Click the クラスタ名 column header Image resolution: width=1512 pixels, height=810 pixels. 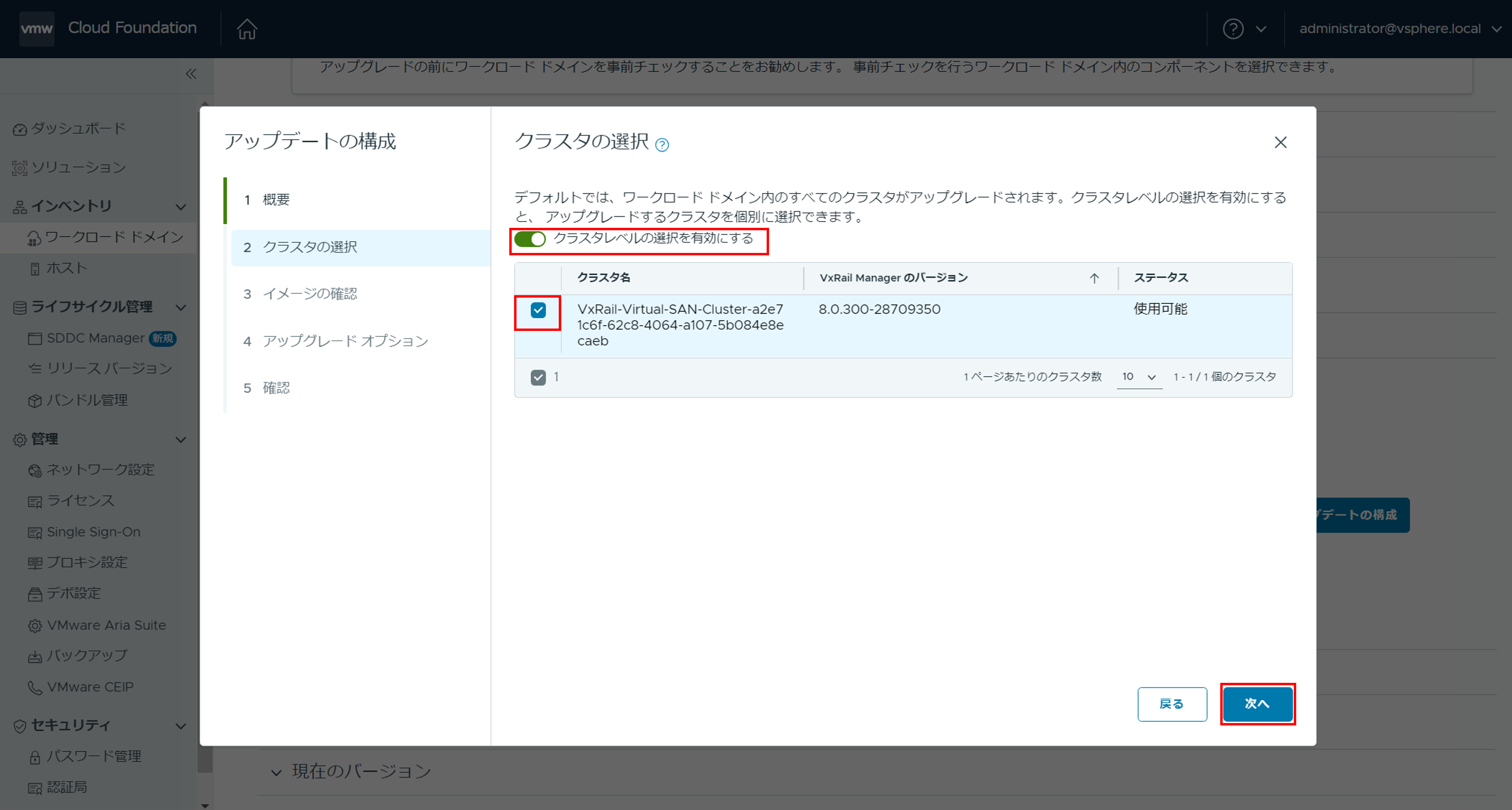click(x=603, y=278)
